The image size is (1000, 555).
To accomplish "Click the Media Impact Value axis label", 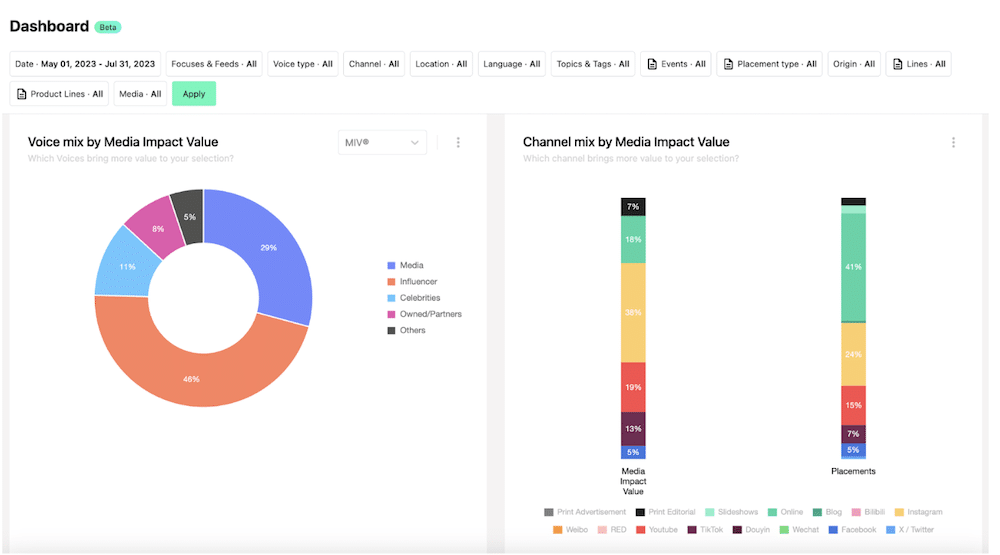I will (633, 482).
